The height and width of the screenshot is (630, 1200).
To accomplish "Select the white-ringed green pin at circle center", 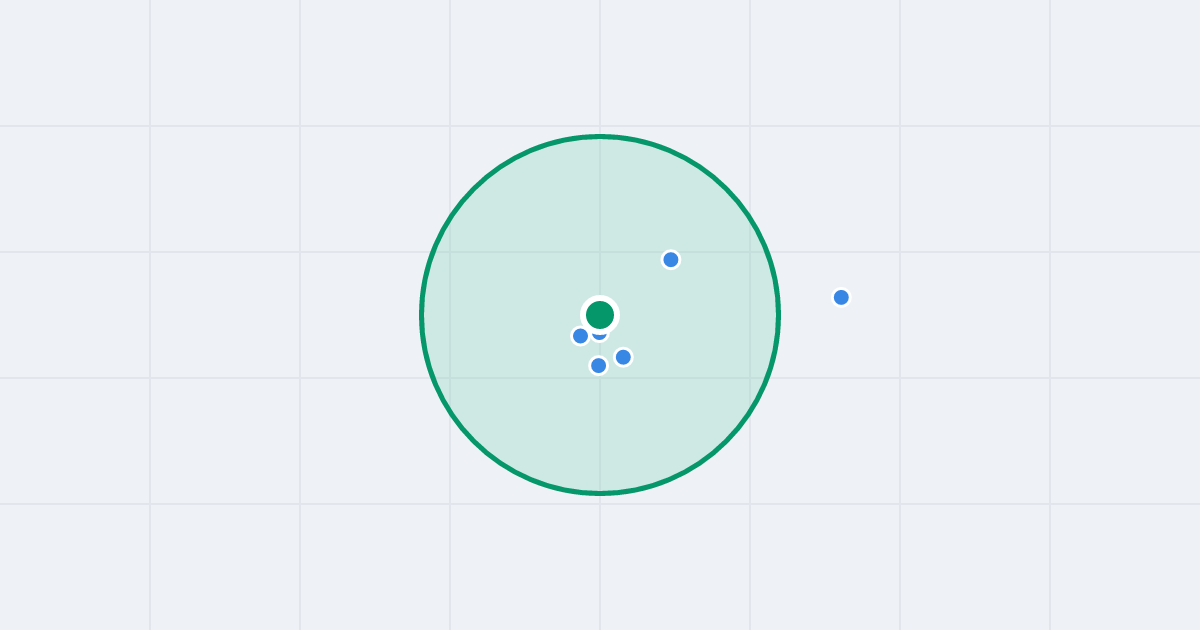I will [x=600, y=315].
